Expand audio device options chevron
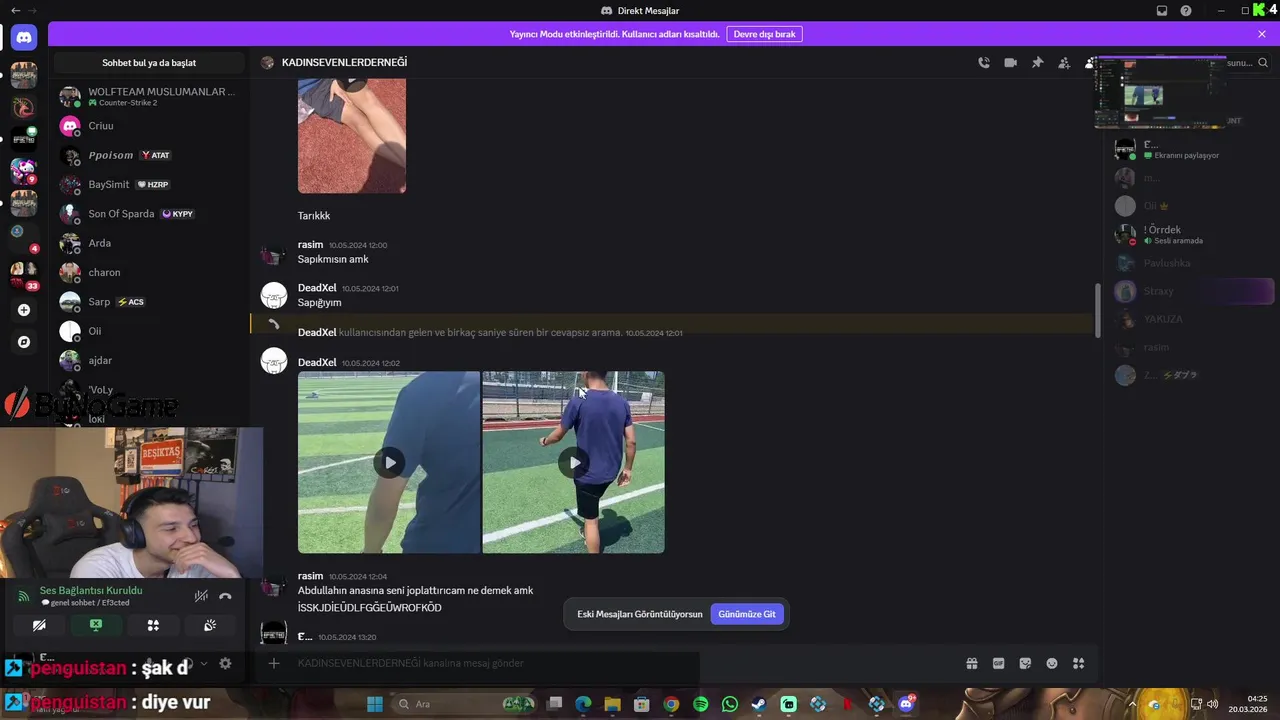 point(204,663)
